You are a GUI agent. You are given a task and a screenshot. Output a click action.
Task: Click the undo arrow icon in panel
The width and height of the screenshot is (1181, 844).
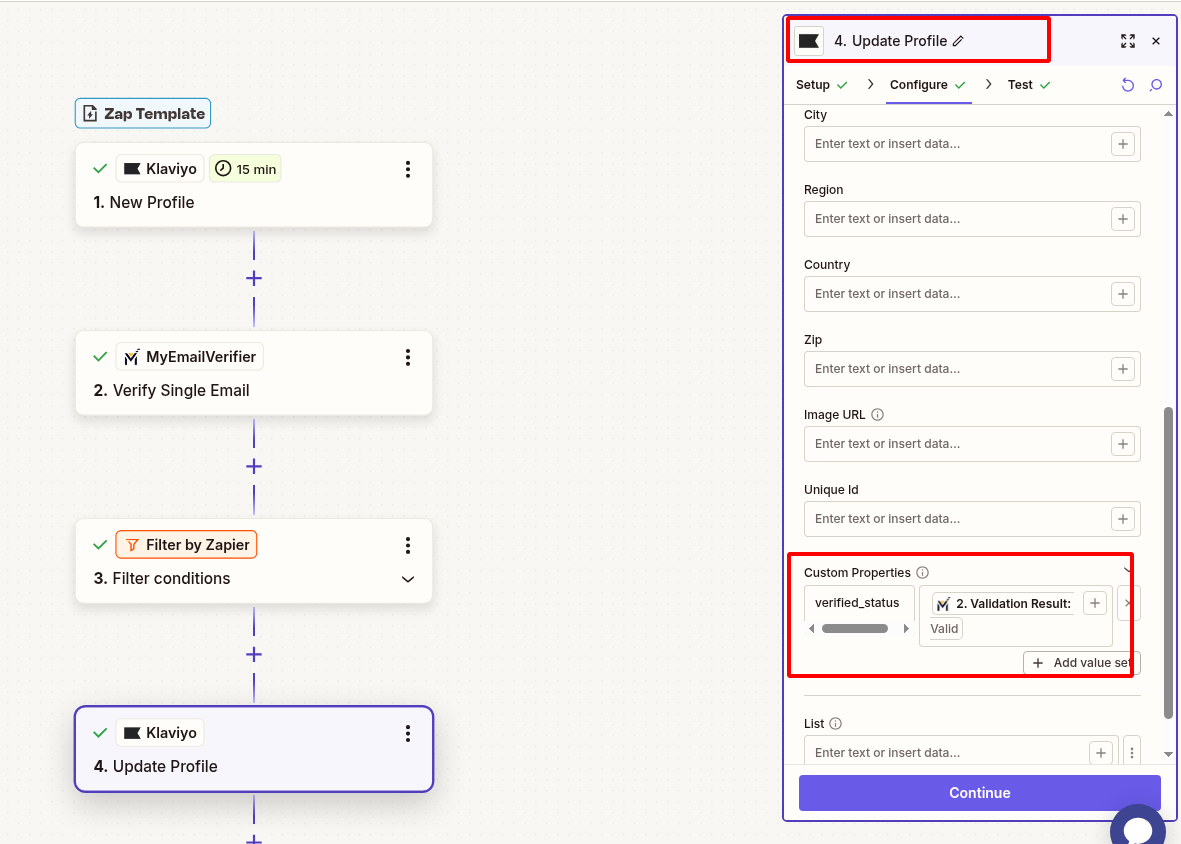[x=1128, y=85]
